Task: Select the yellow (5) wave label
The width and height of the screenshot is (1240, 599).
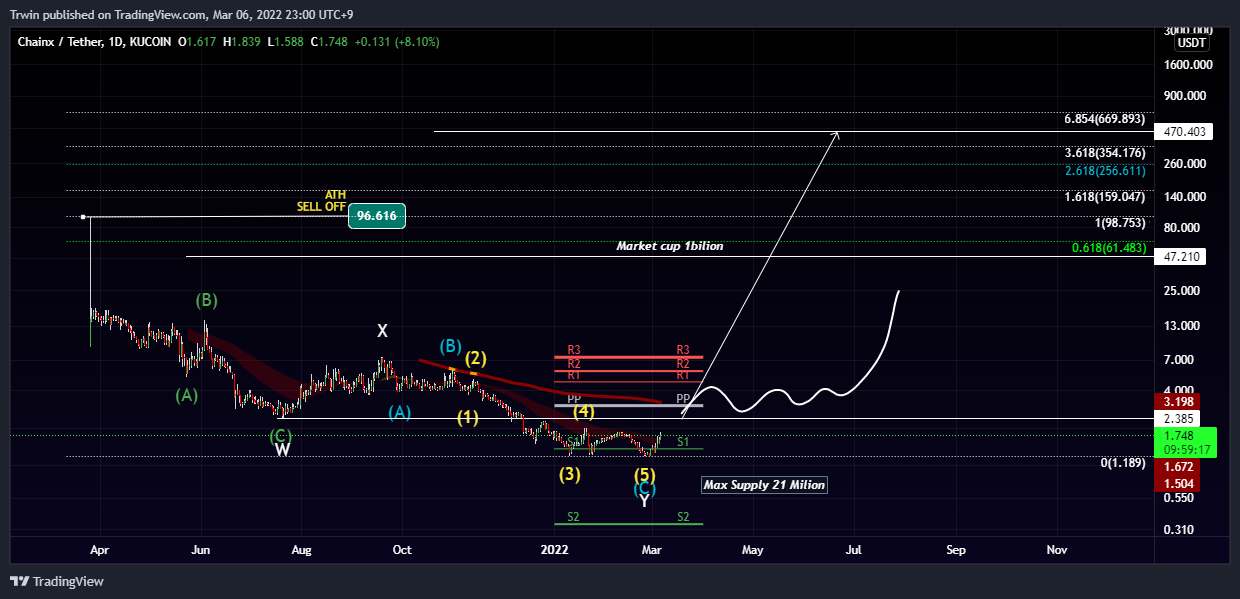Action: (x=645, y=474)
